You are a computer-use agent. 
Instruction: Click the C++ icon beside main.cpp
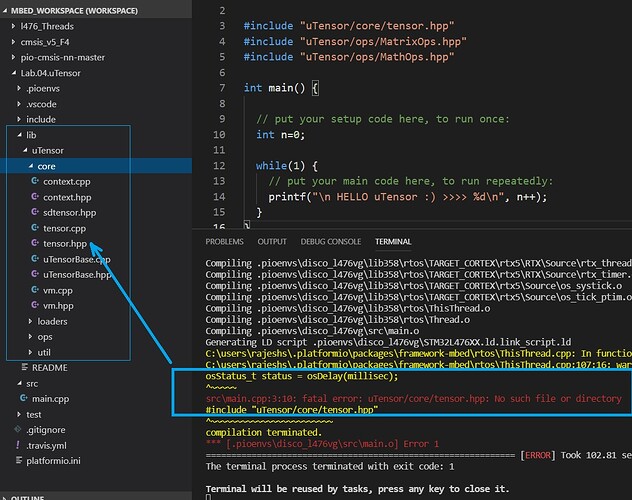pyautogui.click(x=24, y=398)
